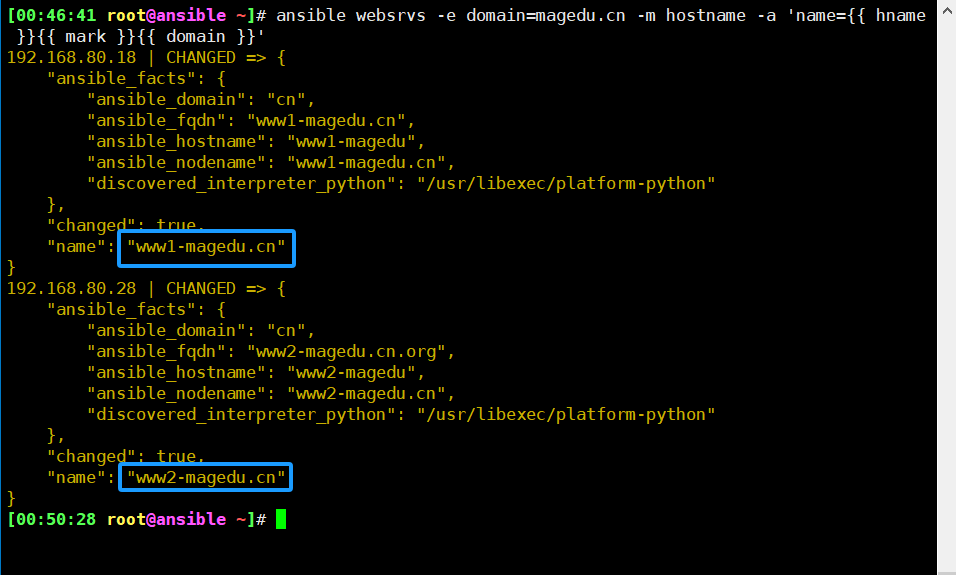This screenshot has width=956, height=575.
Task: Click the "[00:46:41" timestamp in prompt
Action: click(x=51, y=15)
